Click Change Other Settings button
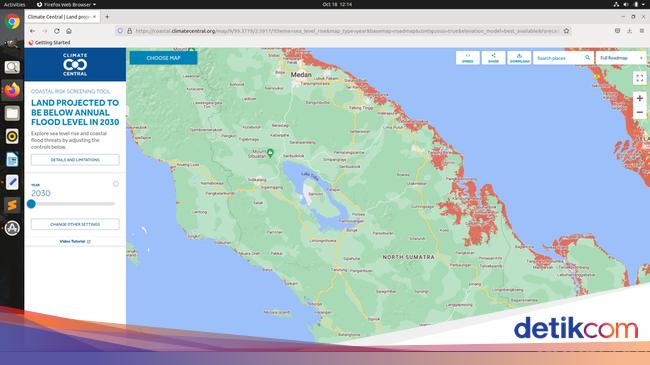Image resolution: width=650 pixels, height=365 pixels. 75,224
